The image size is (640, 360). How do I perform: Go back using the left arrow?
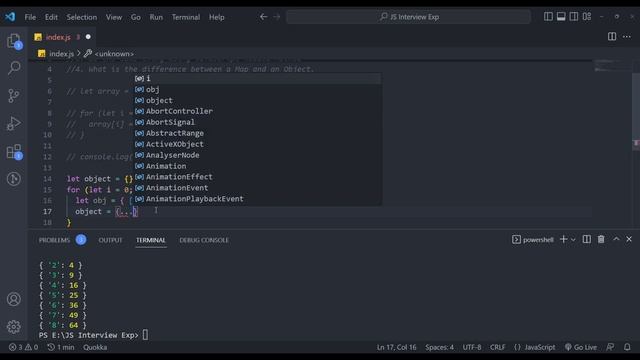coord(264,17)
